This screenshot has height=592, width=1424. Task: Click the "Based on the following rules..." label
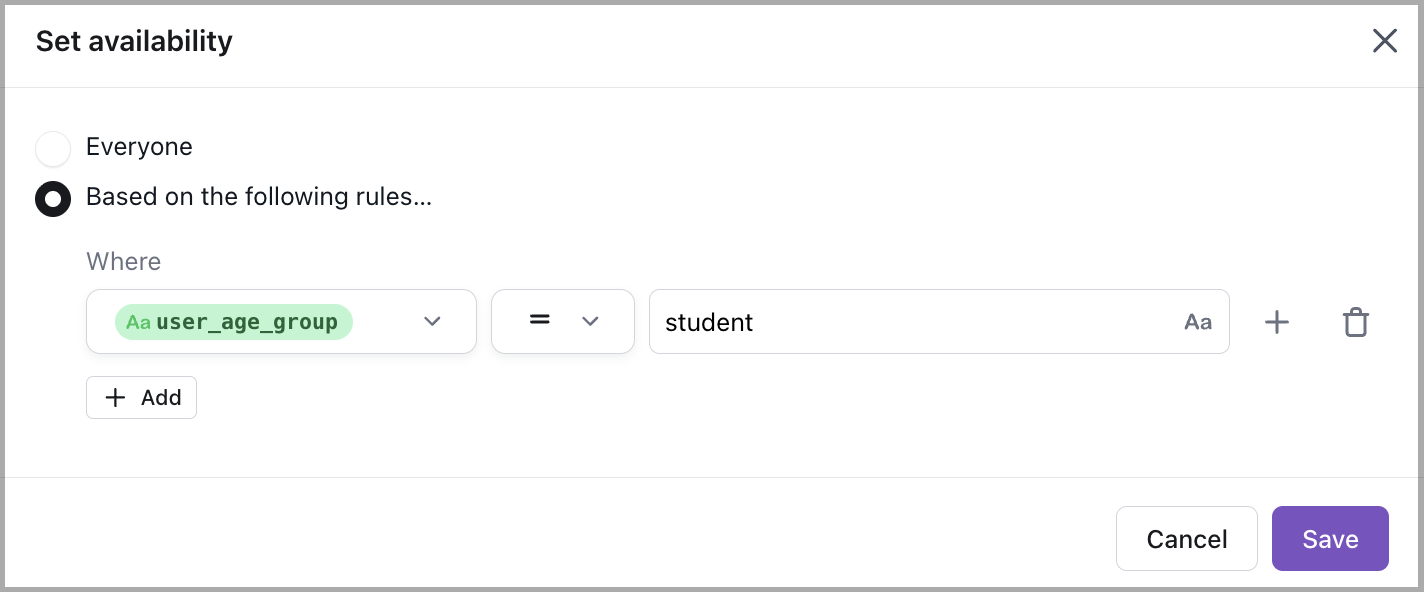[258, 197]
